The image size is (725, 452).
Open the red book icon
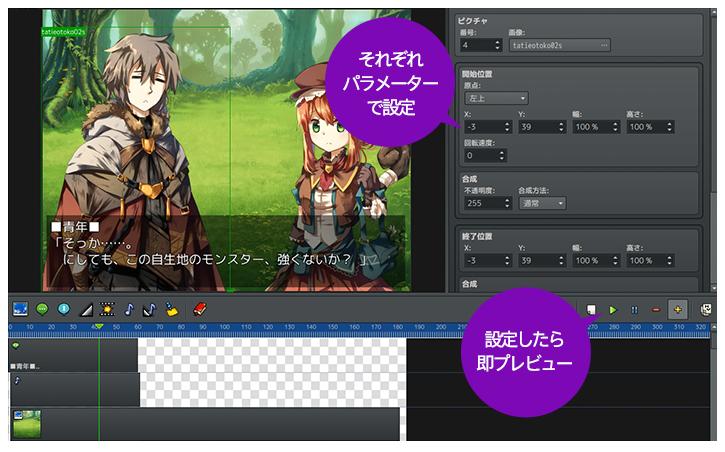point(200,309)
